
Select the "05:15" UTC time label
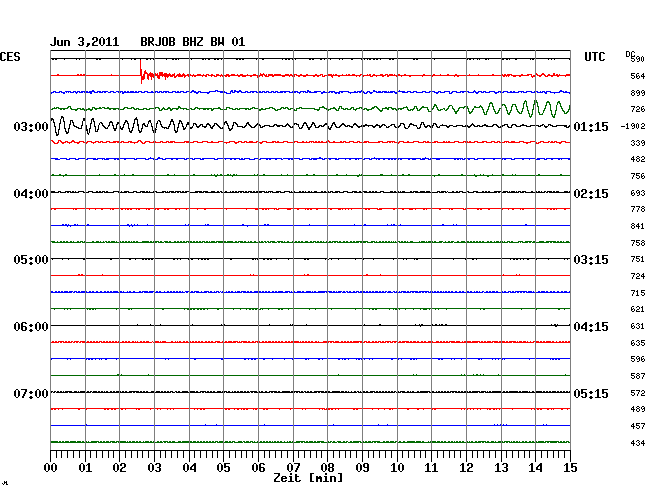(591, 393)
